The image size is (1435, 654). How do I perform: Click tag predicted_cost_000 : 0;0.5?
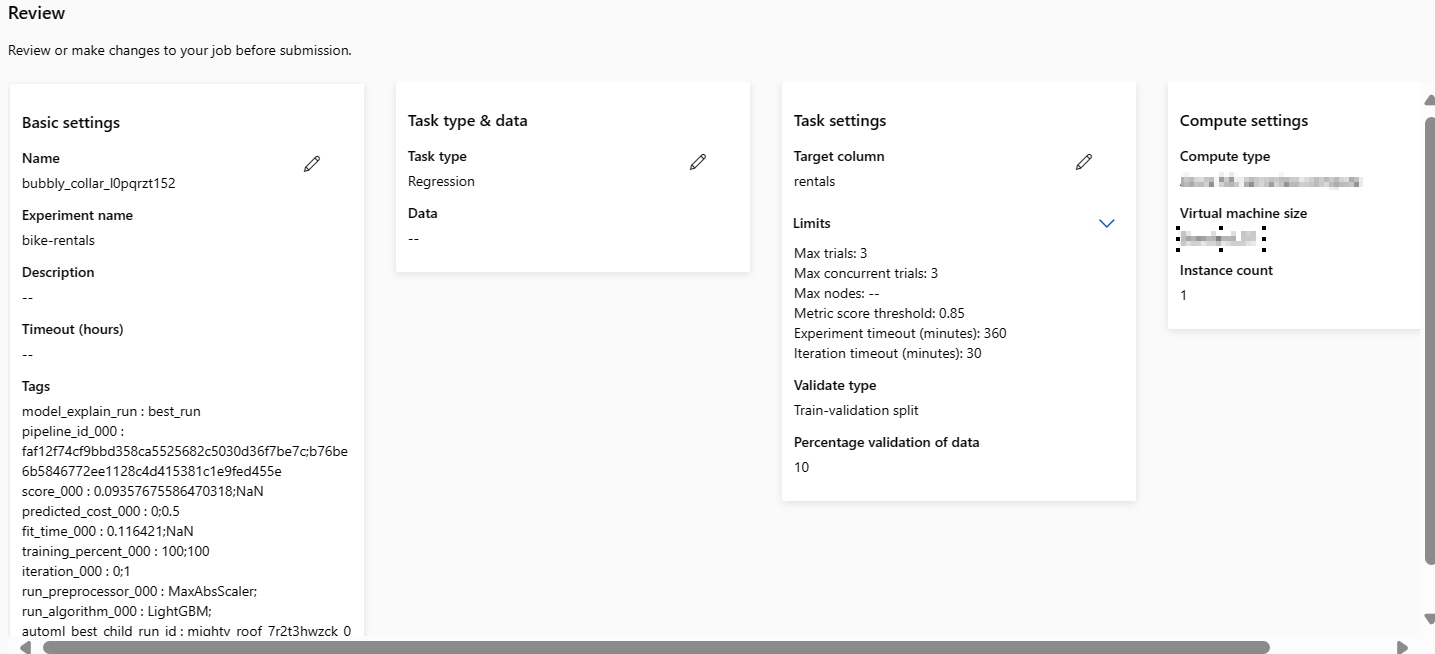pyautogui.click(x=101, y=511)
